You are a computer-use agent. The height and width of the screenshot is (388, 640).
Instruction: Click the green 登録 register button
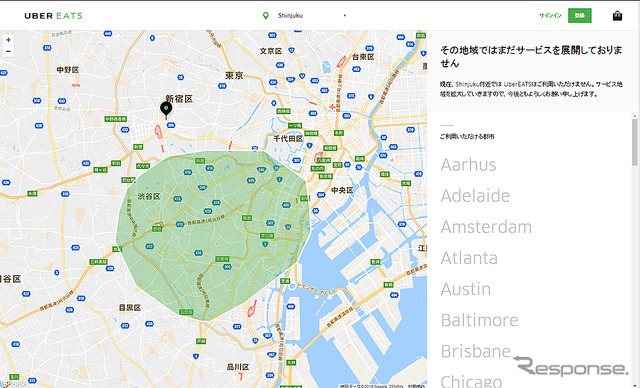click(x=580, y=16)
